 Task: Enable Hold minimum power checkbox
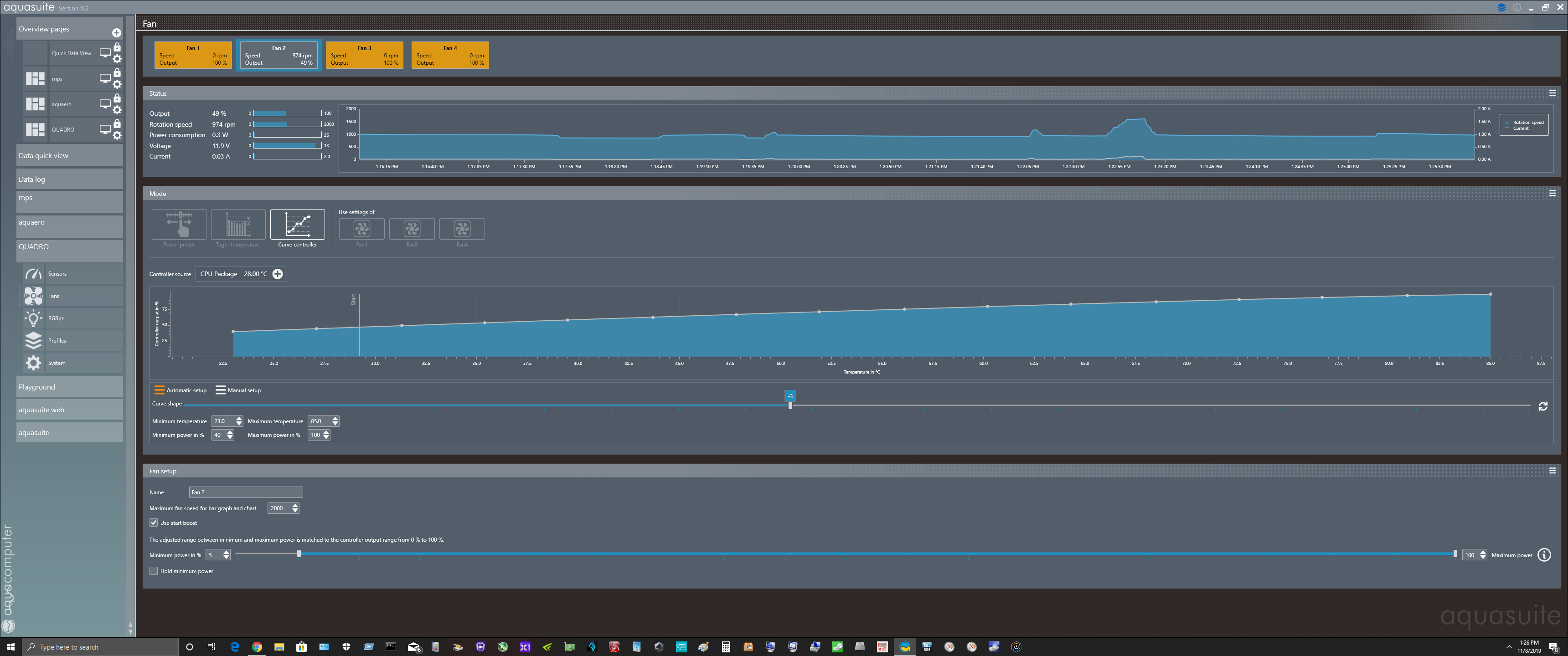point(154,571)
